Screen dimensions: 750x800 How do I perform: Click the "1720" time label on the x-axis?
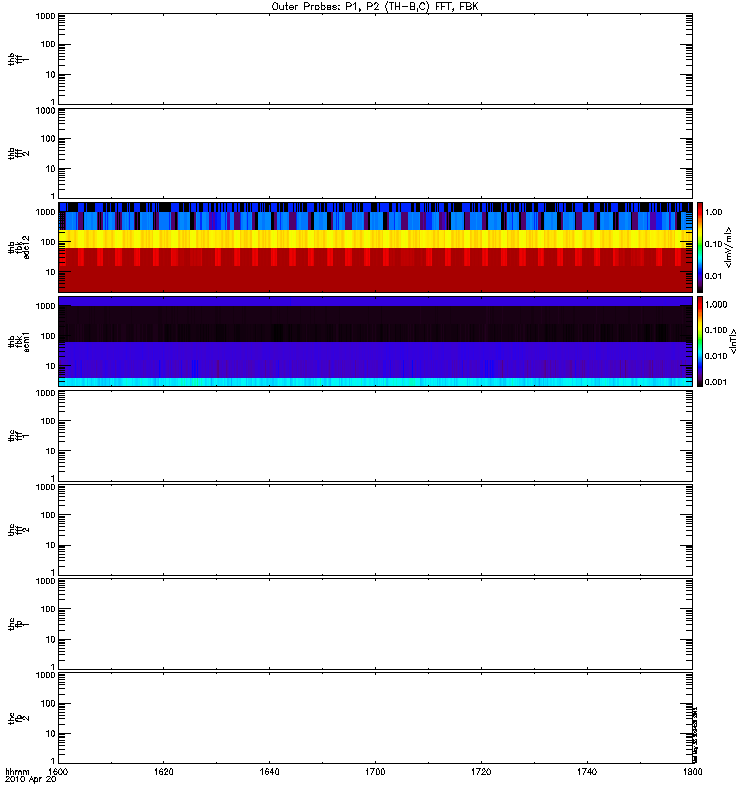click(x=481, y=771)
